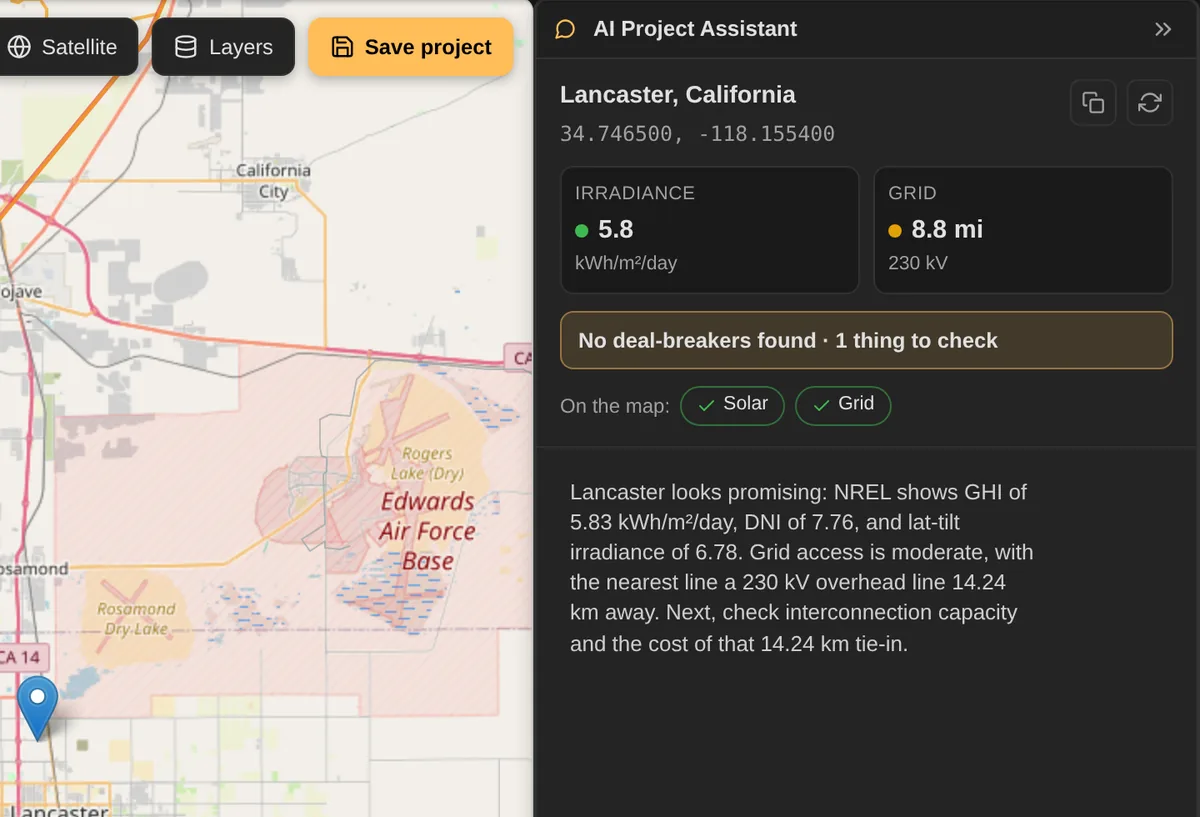Image resolution: width=1200 pixels, height=817 pixels.
Task: Click Rosamond Dry Lake map label
Action: click(136, 619)
